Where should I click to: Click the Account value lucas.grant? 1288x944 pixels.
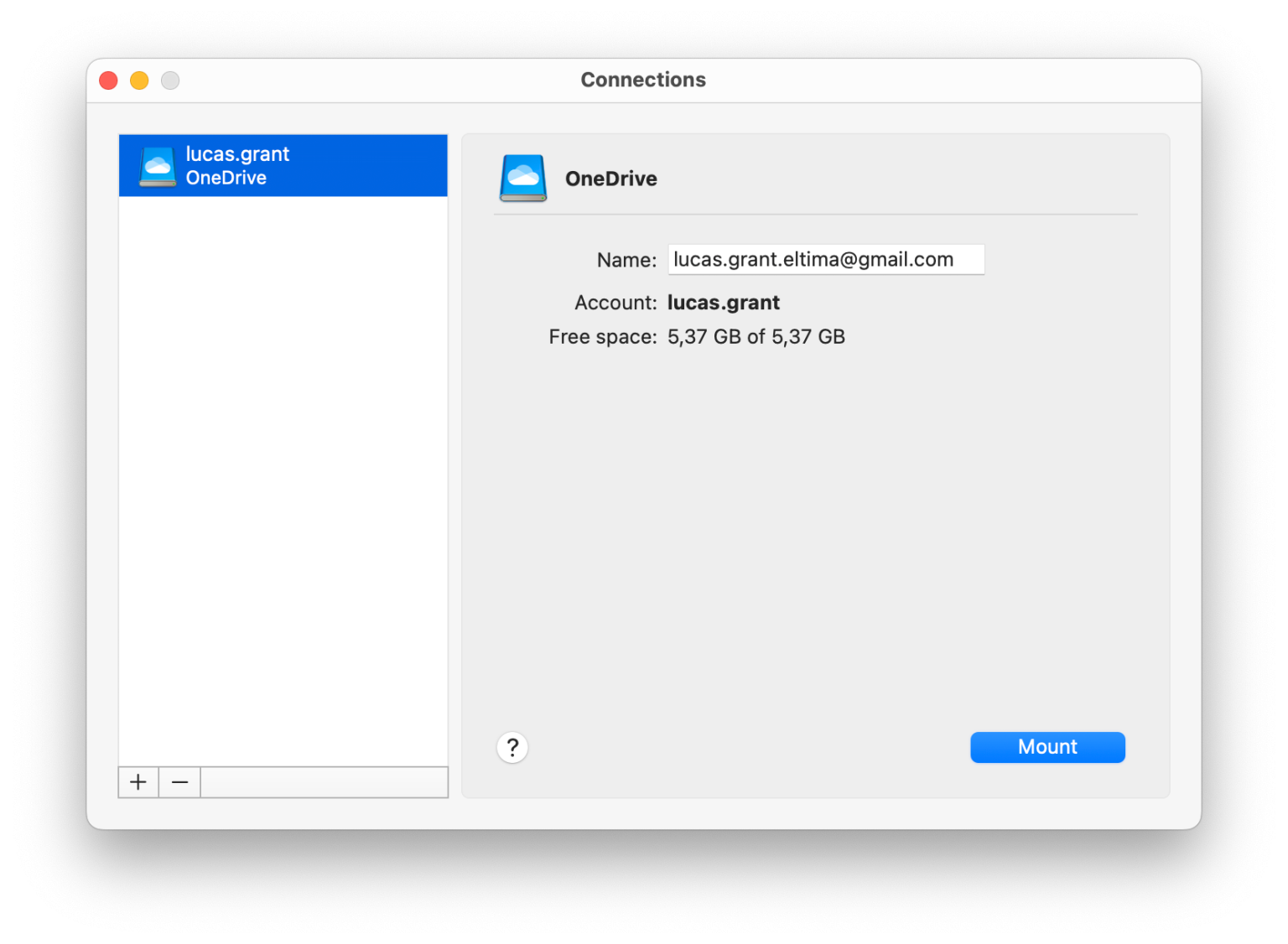[723, 302]
